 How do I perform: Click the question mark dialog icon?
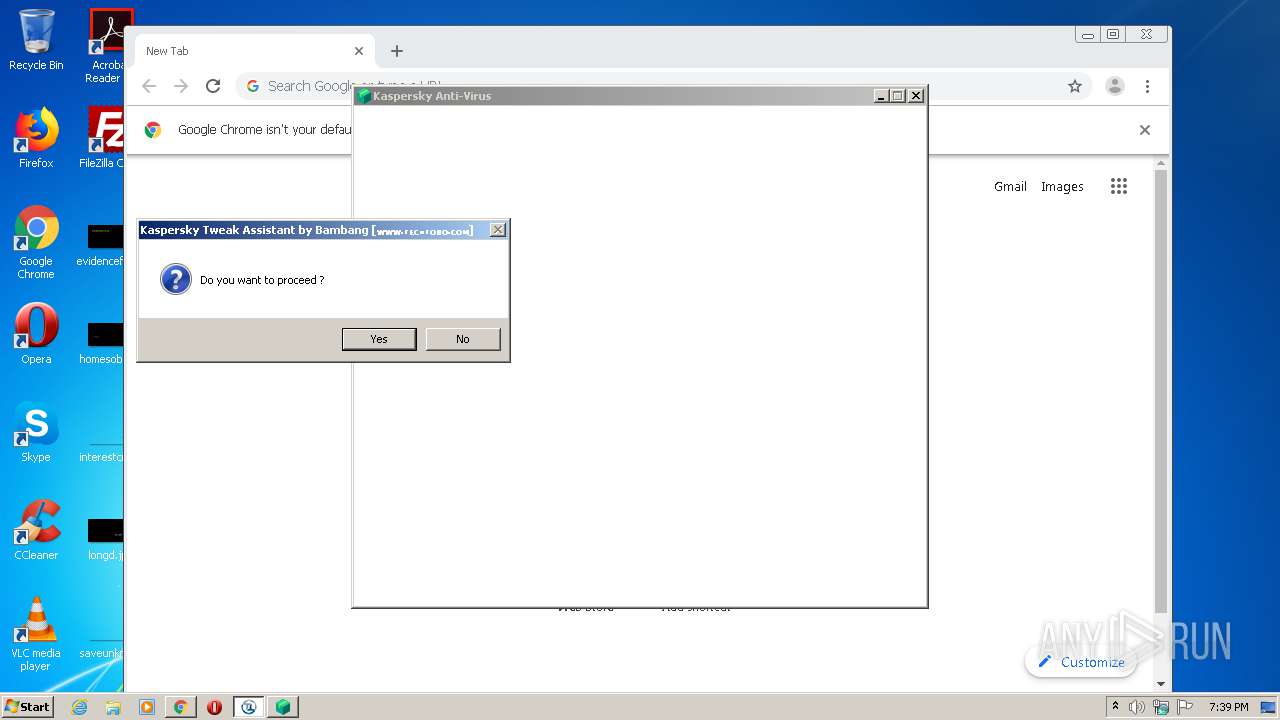click(x=175, y=279)
